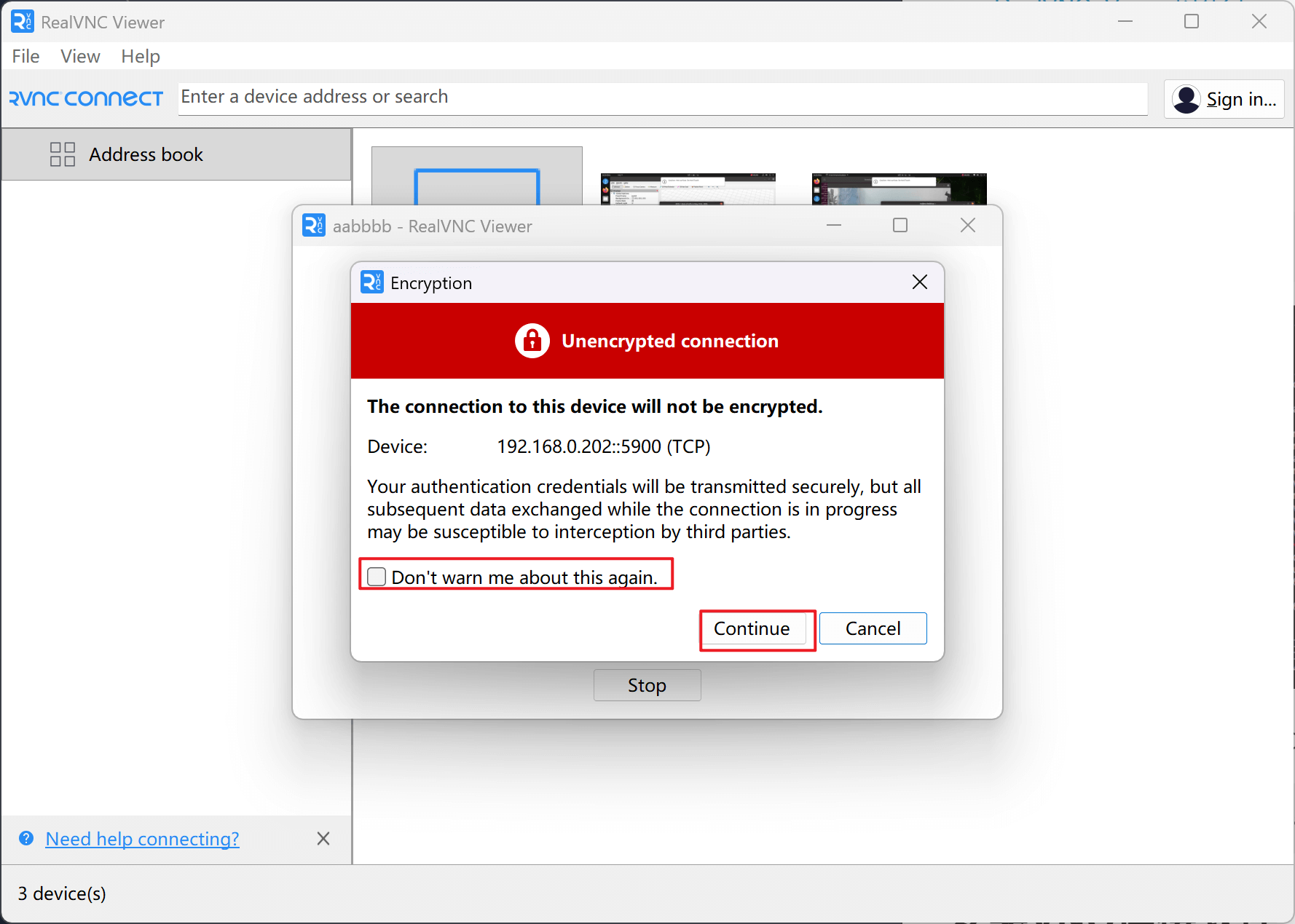
Task: Focus the device address search field
Action: [661, 98]
